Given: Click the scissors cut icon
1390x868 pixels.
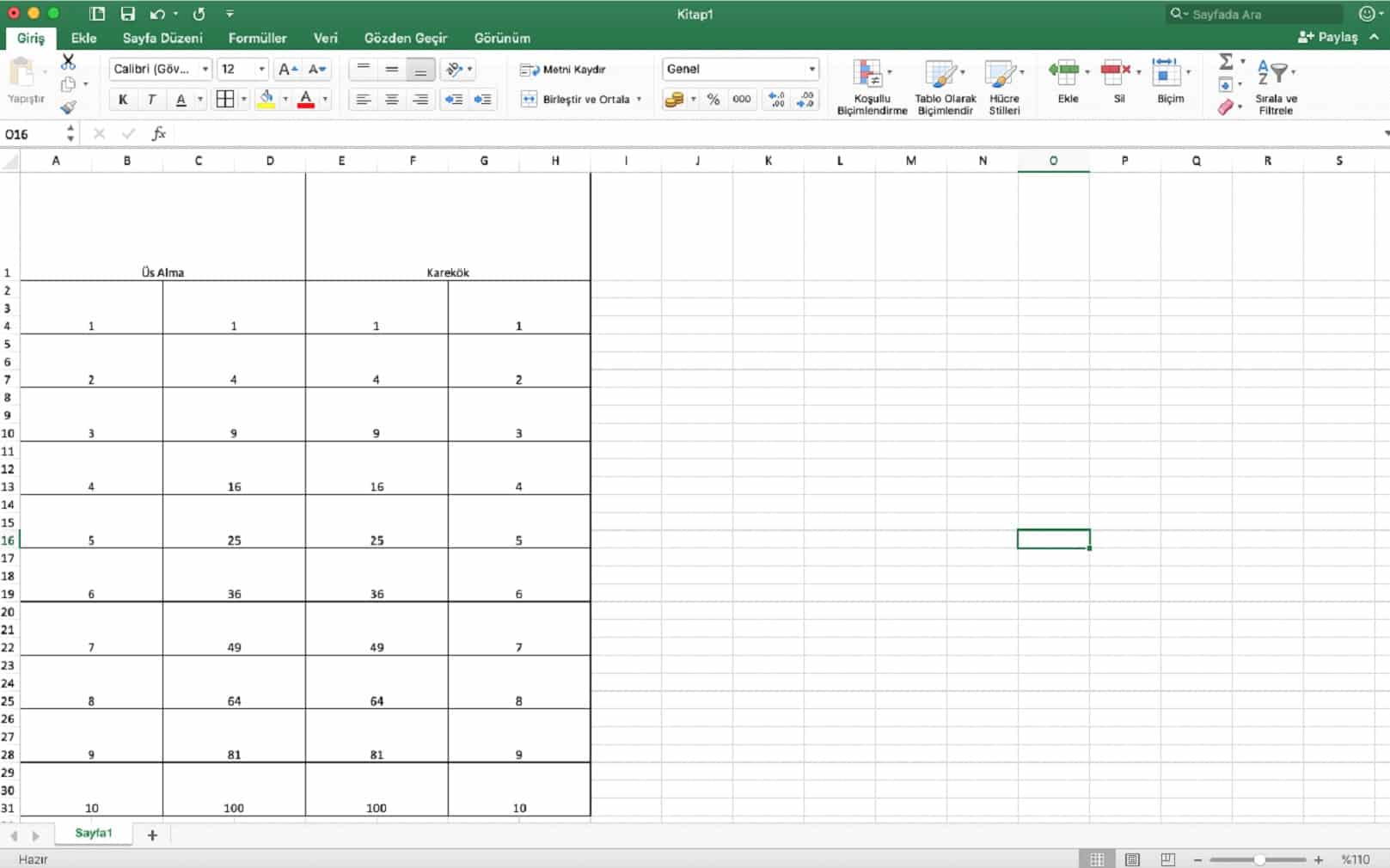Looking at the screenshot, I should coord(68,63).
